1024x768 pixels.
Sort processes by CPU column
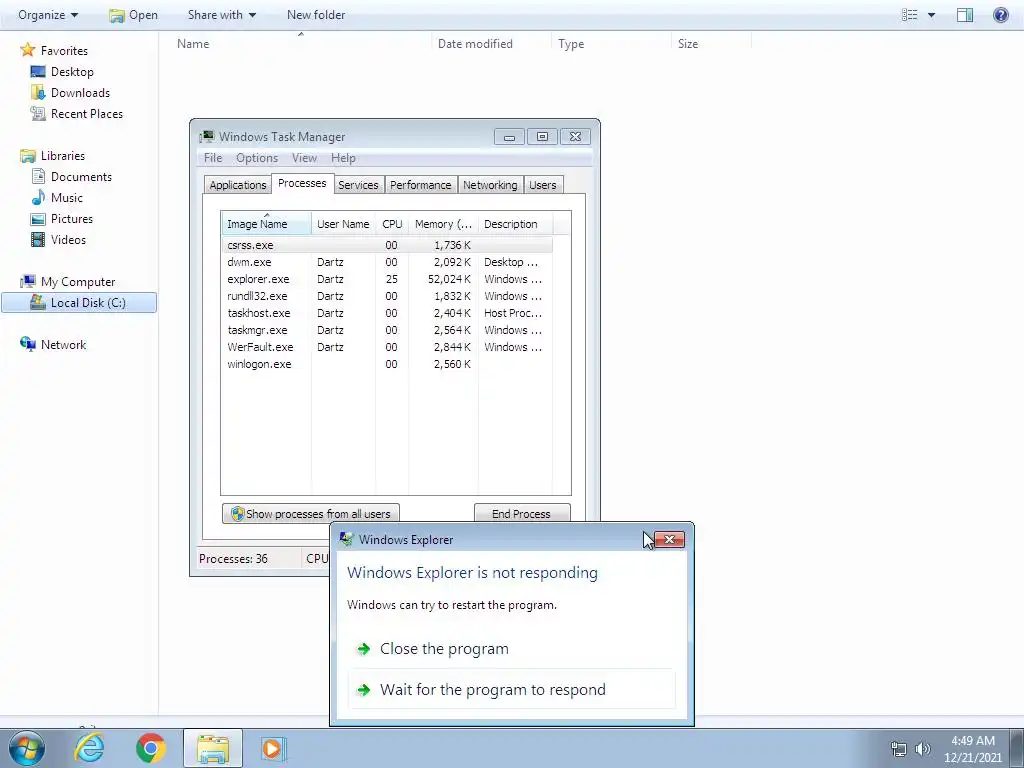click(392, 224)
